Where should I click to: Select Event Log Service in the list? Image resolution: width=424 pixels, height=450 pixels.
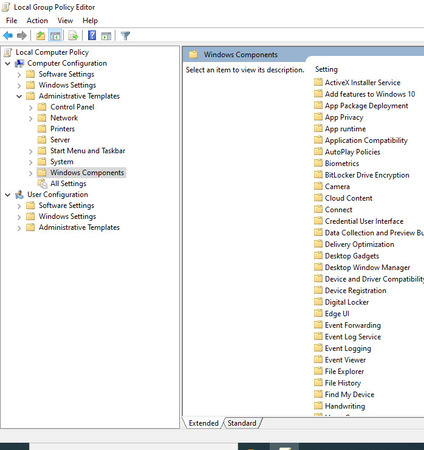pyautogui.click(x=353, y=337)
